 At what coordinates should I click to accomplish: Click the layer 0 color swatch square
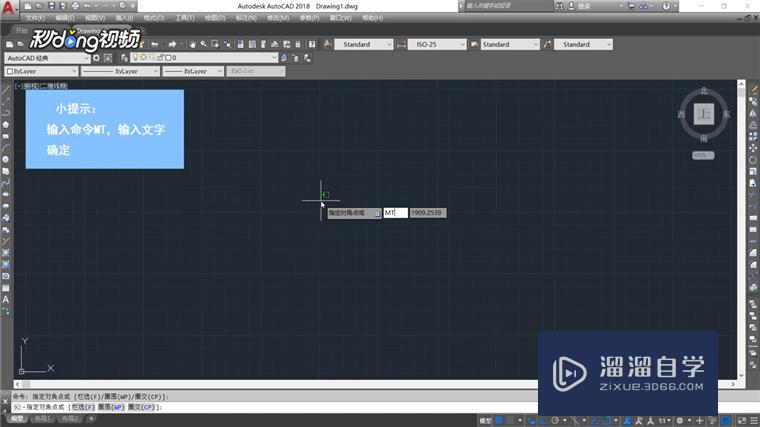(168, 58)
